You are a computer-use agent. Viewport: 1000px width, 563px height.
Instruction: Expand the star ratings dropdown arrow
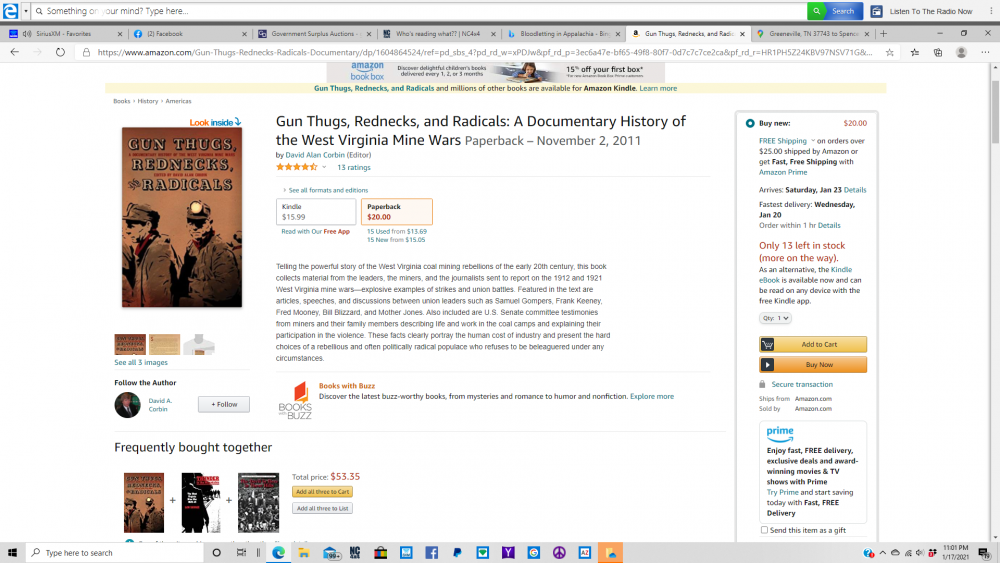[x=324, y=168]
